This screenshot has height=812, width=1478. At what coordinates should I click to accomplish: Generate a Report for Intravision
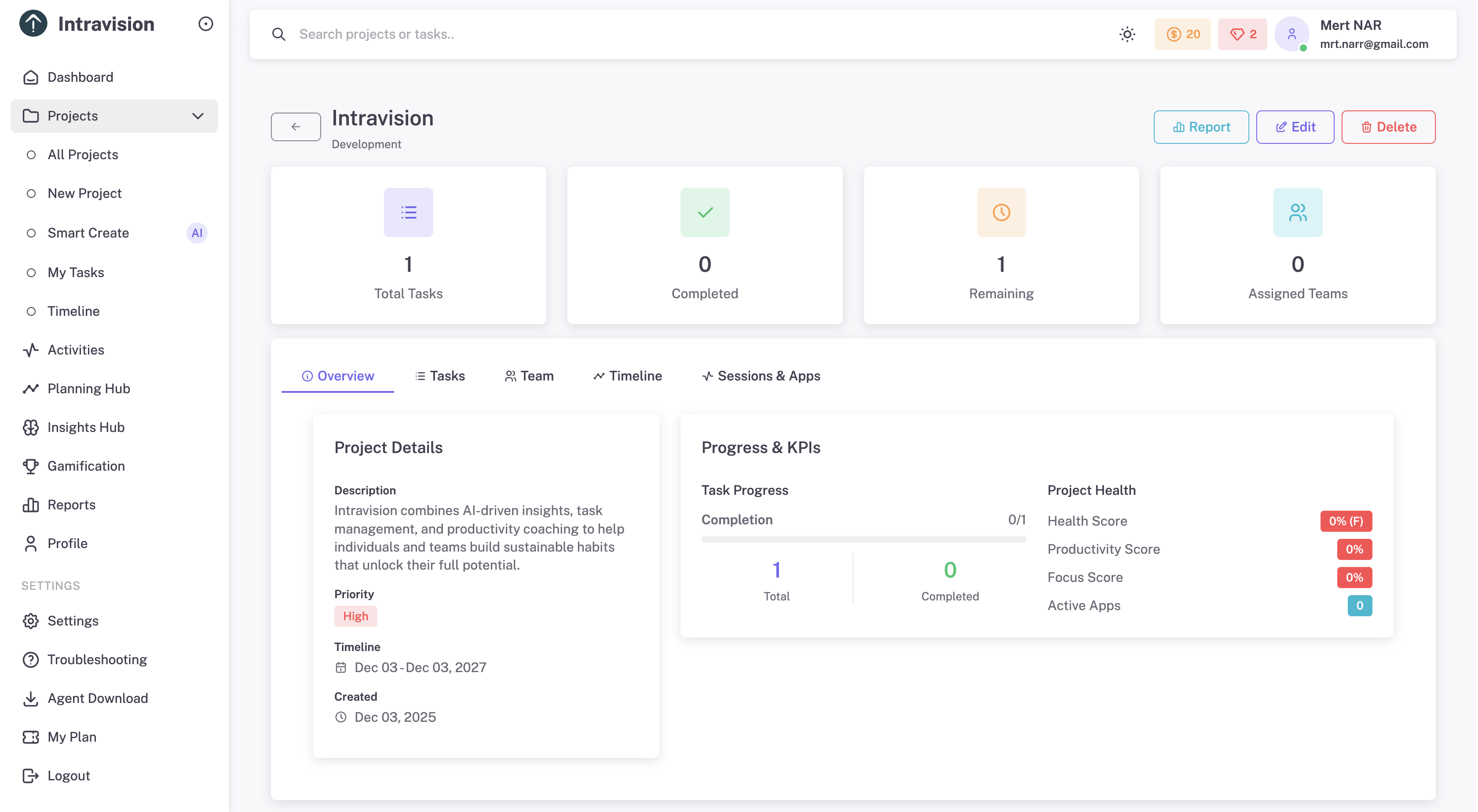click(1201, 127)
